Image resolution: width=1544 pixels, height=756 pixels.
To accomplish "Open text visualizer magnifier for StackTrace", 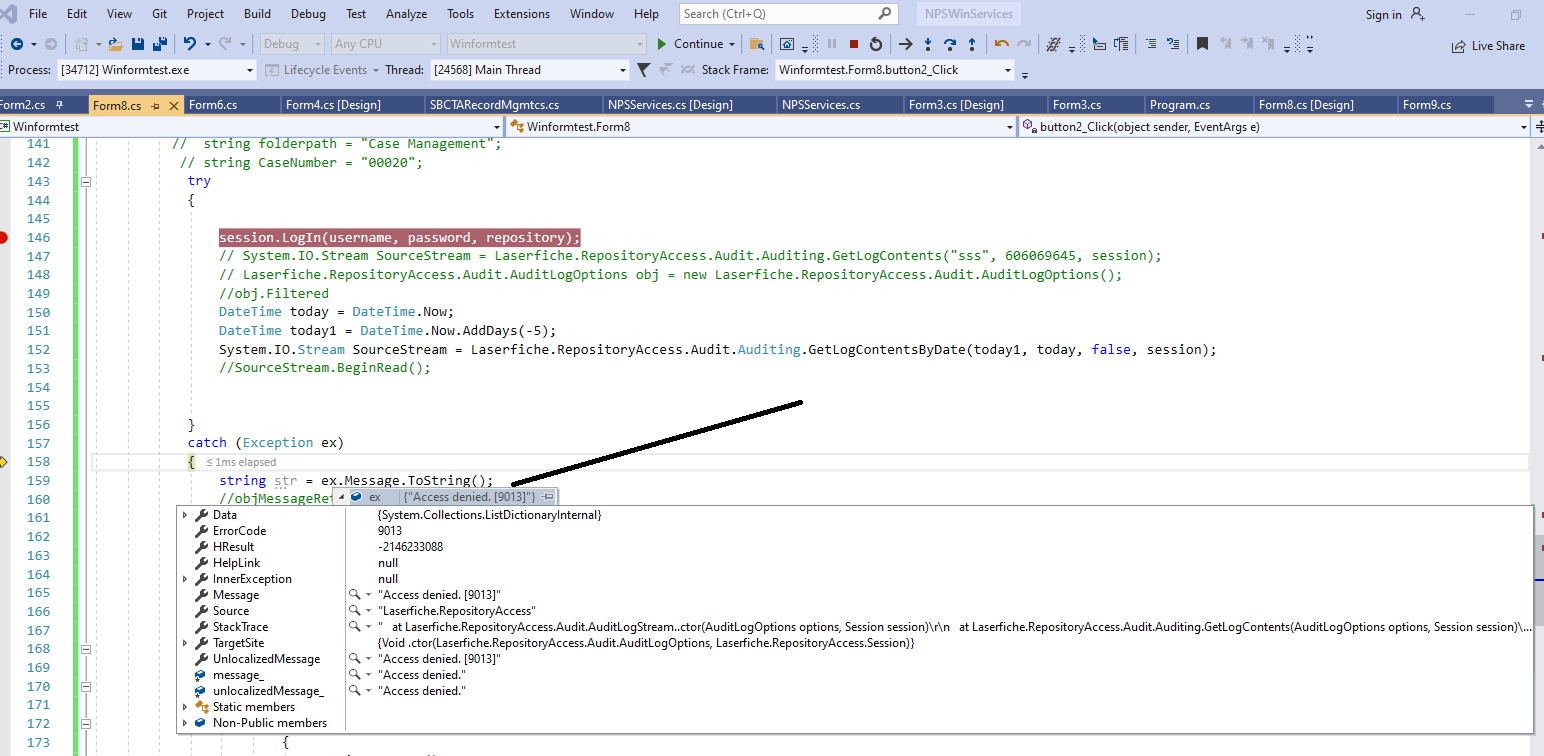I will (354, 627).
